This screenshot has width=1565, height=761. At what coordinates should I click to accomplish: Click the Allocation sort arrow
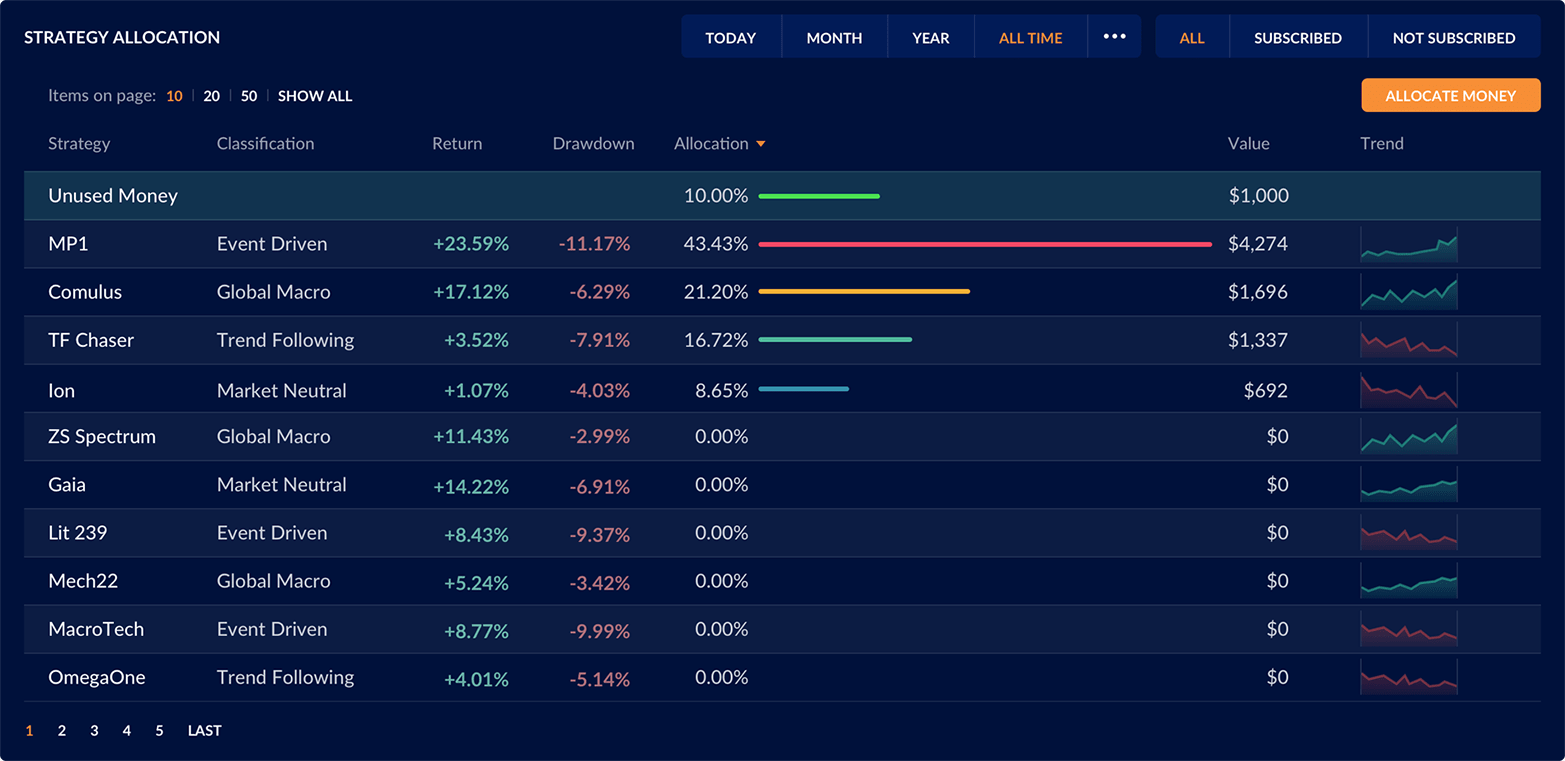[x=761, y=144]
